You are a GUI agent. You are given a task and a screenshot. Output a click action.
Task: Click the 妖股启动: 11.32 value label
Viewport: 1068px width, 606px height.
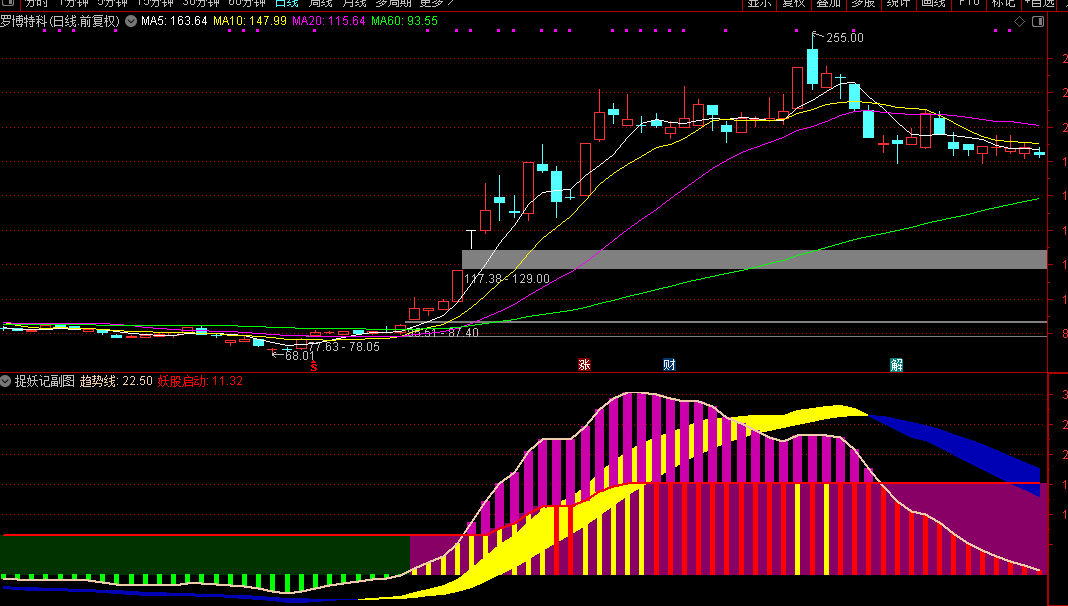[x=200, y=381]
